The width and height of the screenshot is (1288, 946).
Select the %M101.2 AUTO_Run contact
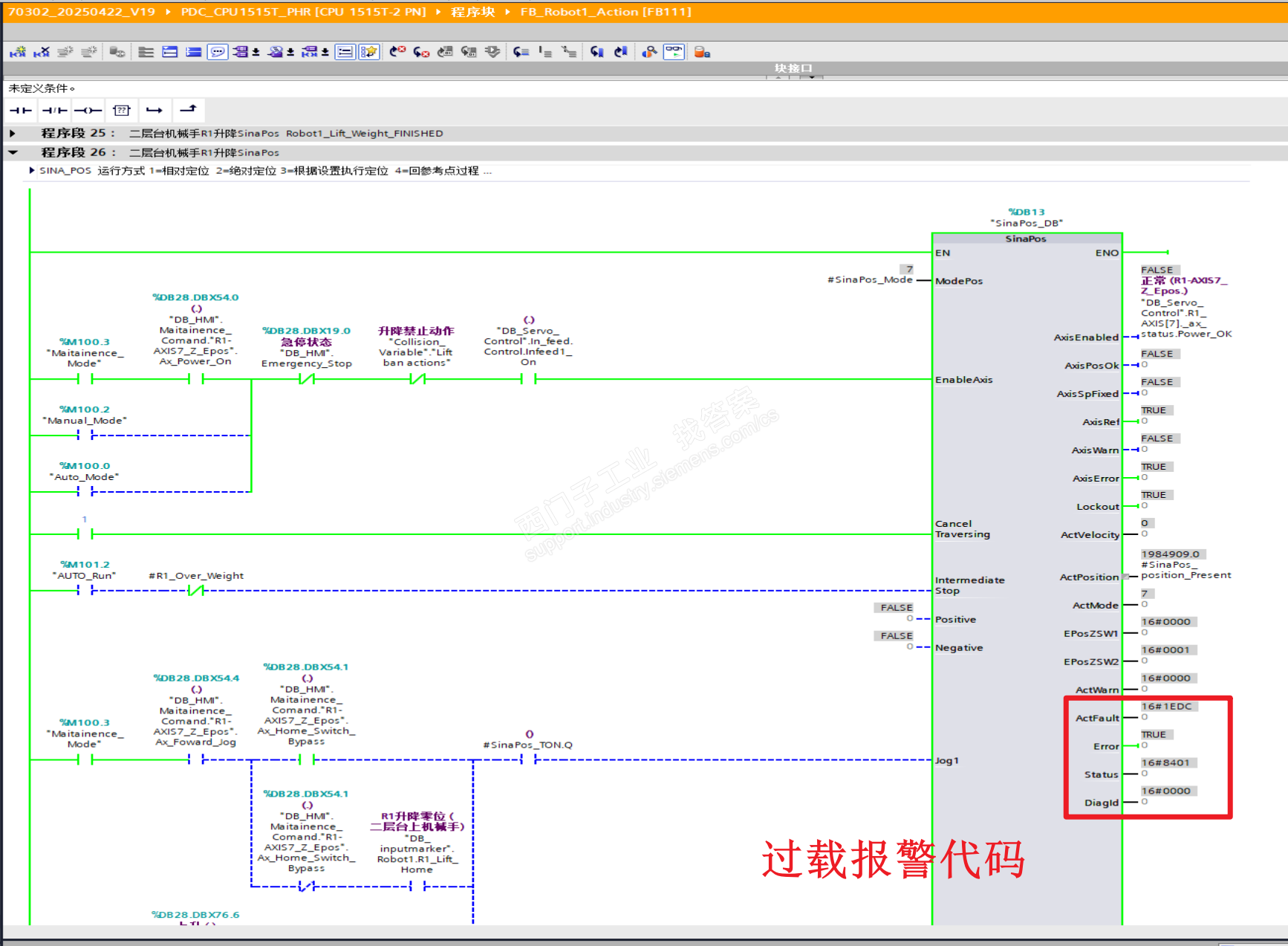tap(85, 590)
